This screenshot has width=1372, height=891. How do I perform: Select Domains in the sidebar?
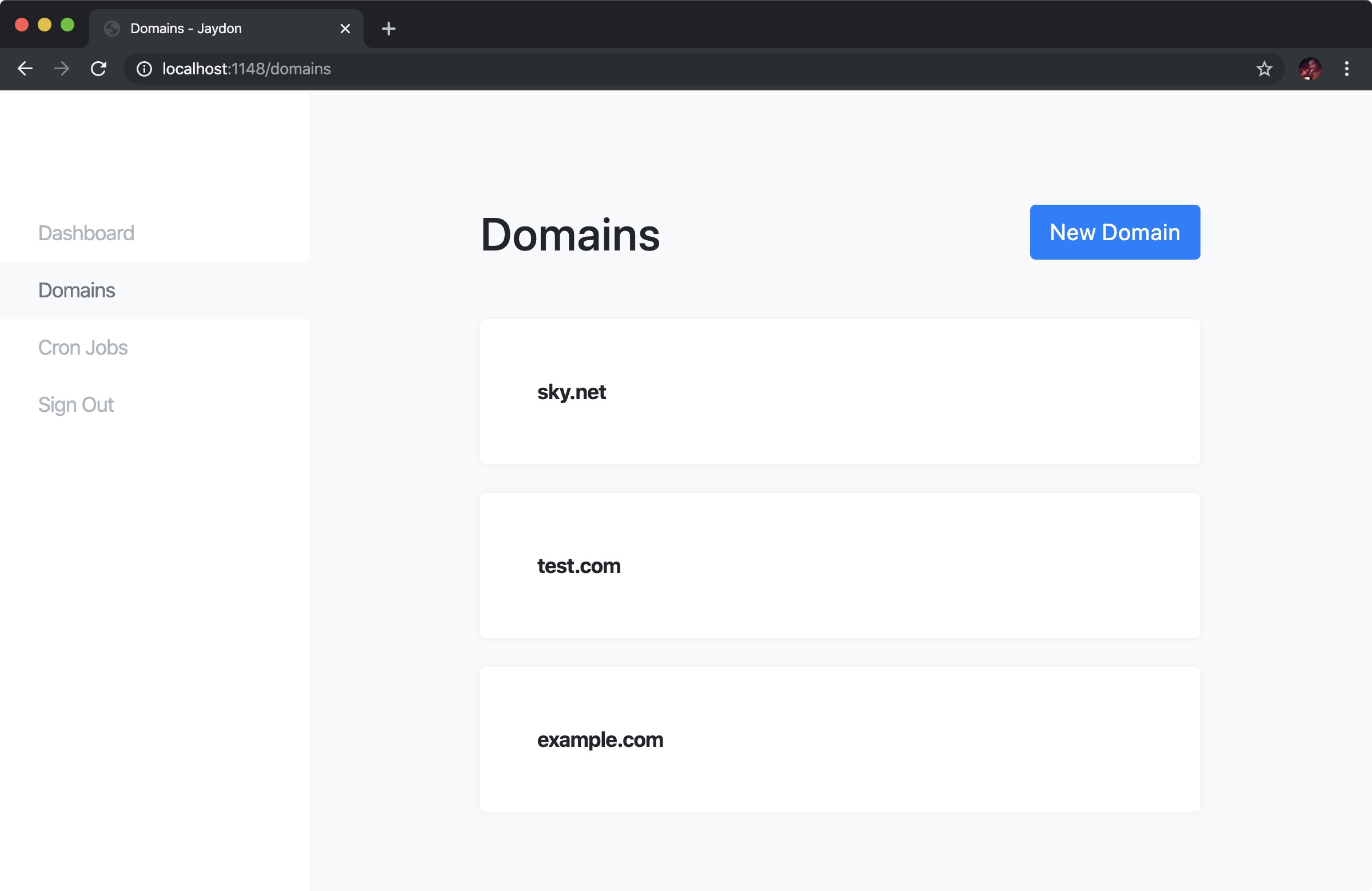point(77,290)
